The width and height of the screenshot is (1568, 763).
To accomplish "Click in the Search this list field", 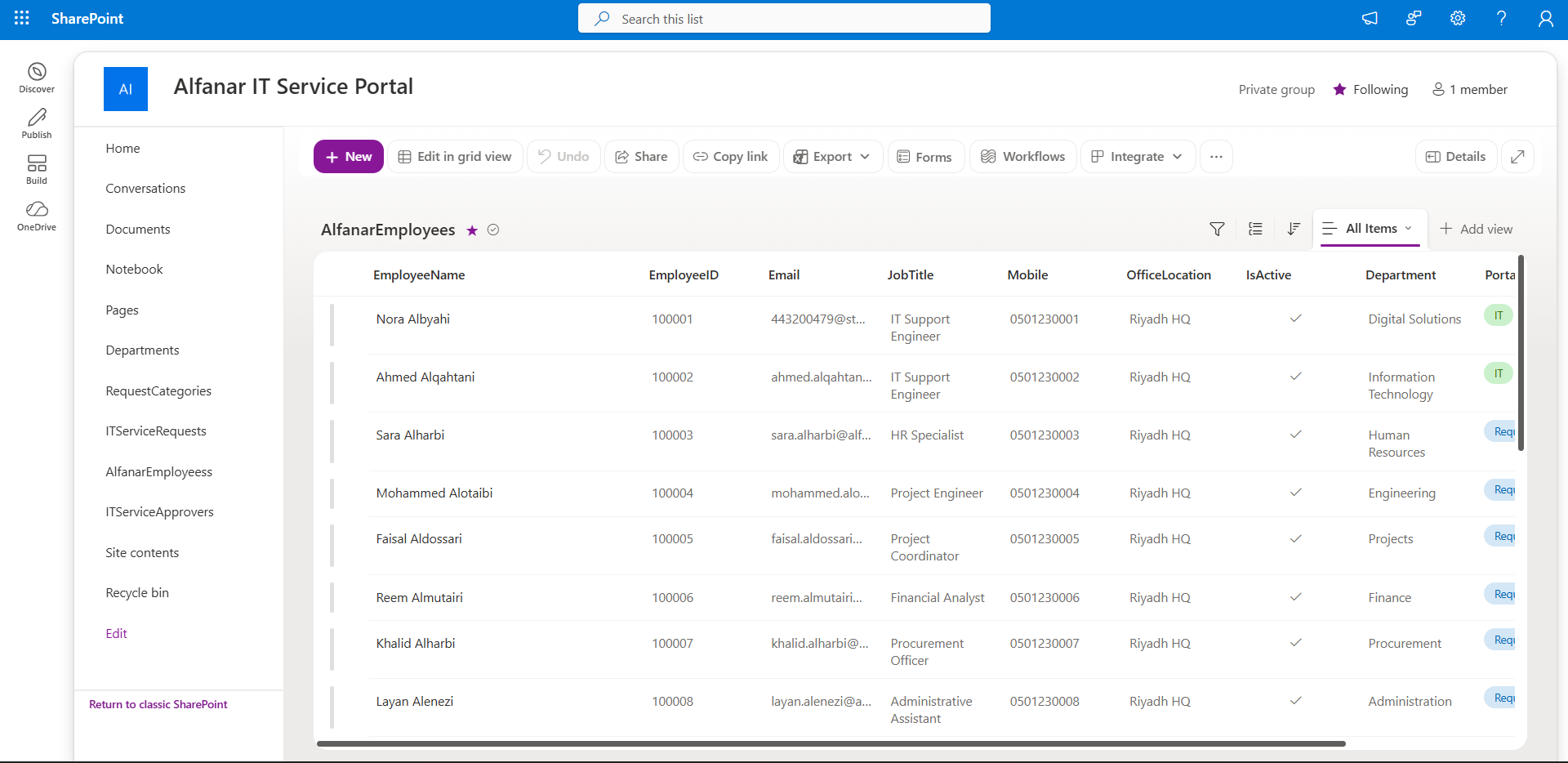I will [x=784, y=18].
